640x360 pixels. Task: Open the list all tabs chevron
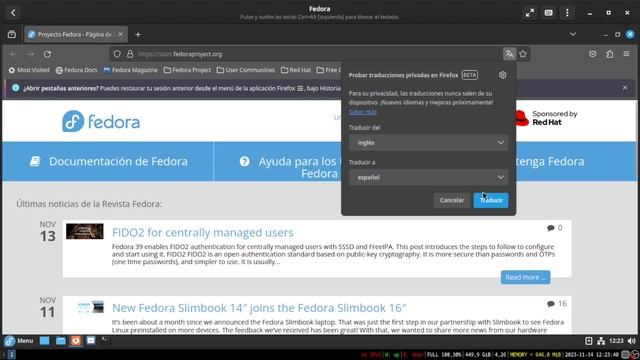(x=573, y=35)
